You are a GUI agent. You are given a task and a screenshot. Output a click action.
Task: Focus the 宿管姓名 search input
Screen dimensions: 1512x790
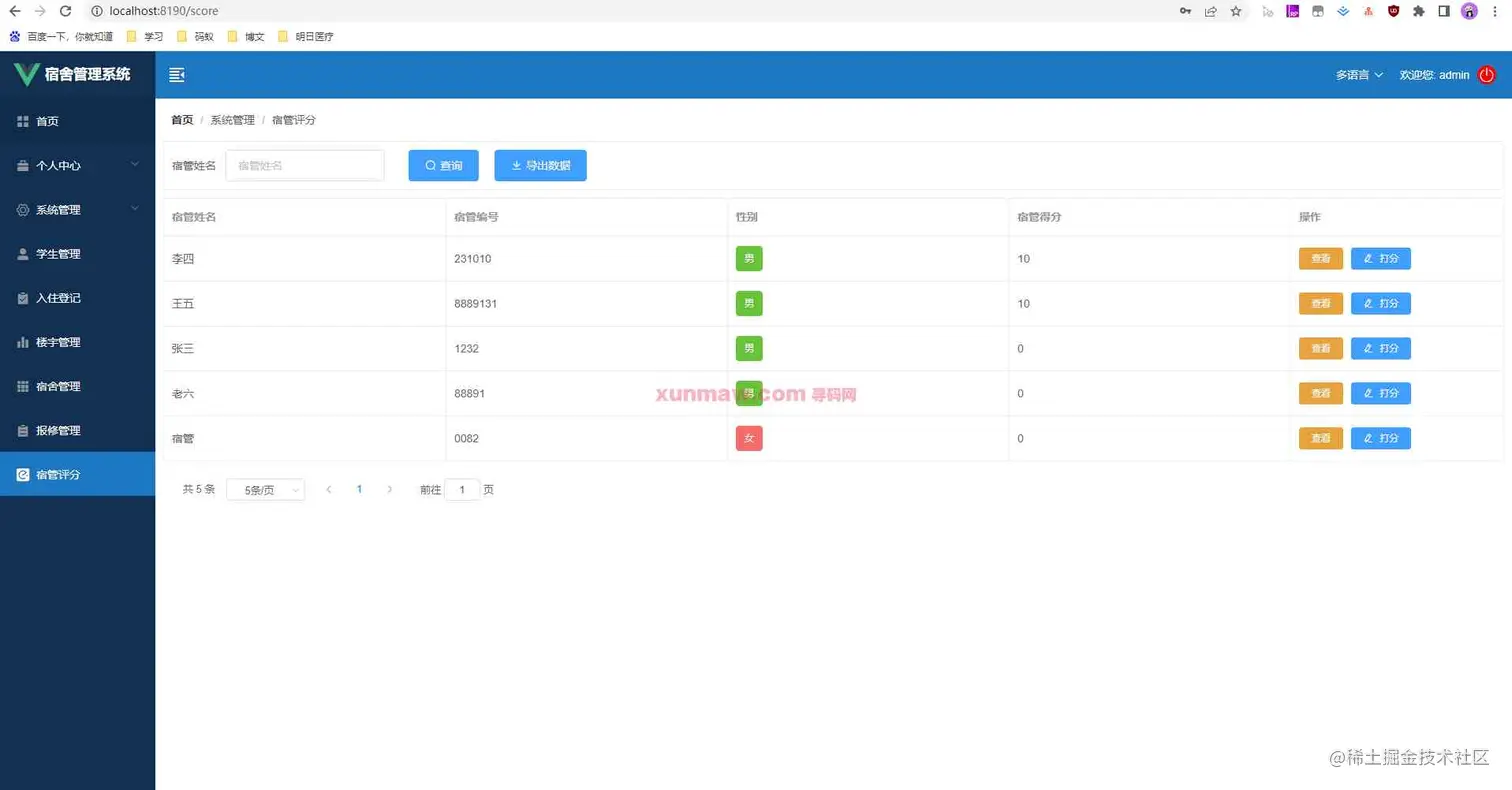click(305, 165)
